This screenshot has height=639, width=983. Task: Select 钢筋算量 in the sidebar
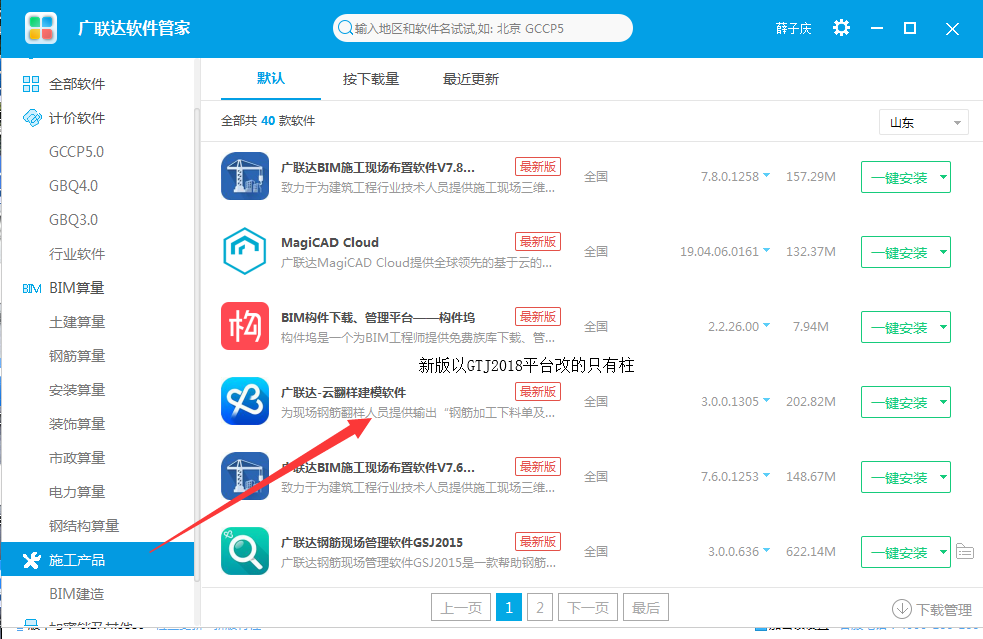point(77,356)
